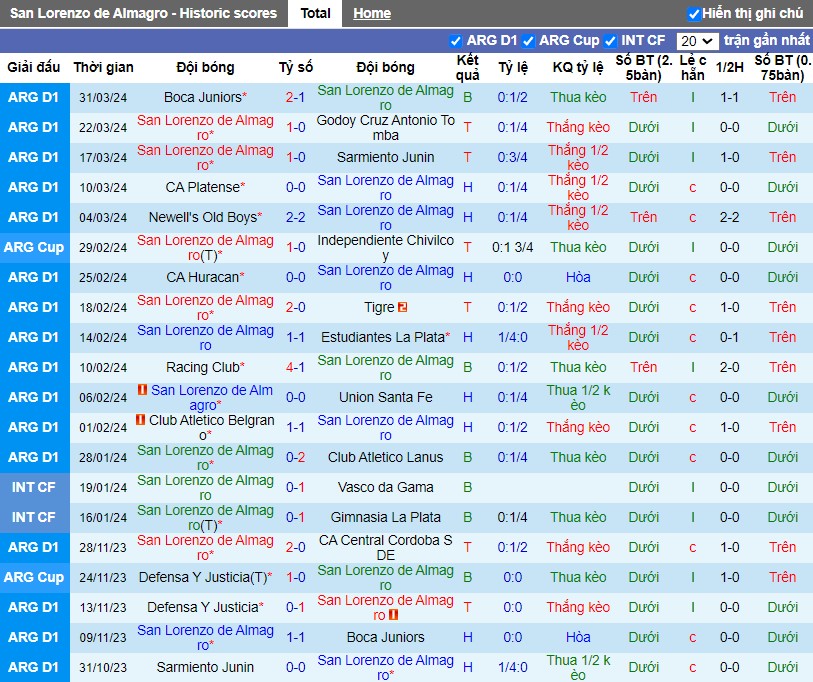Select the INT CF label on 19/01/24 row
Image resolution: width=813 pixels, height=682 pixels.
coord(34,488)
